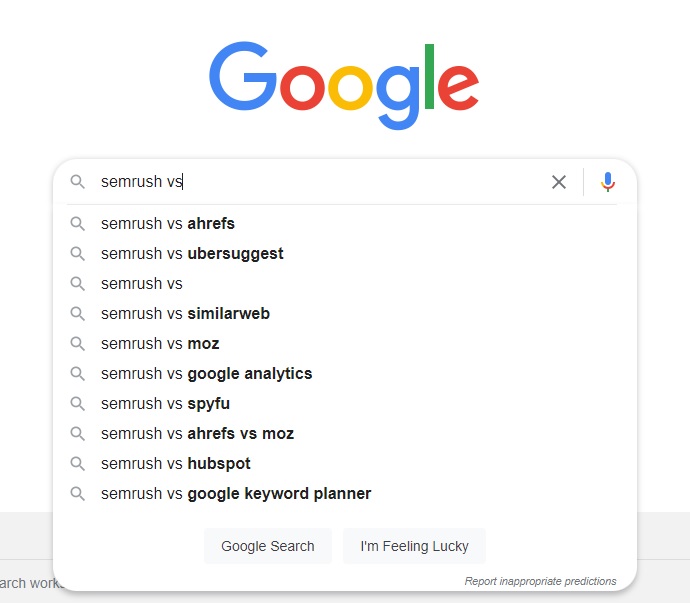
Task: Select suggestion 'semrush vs ahrefs'
Action: coord(345,224)
